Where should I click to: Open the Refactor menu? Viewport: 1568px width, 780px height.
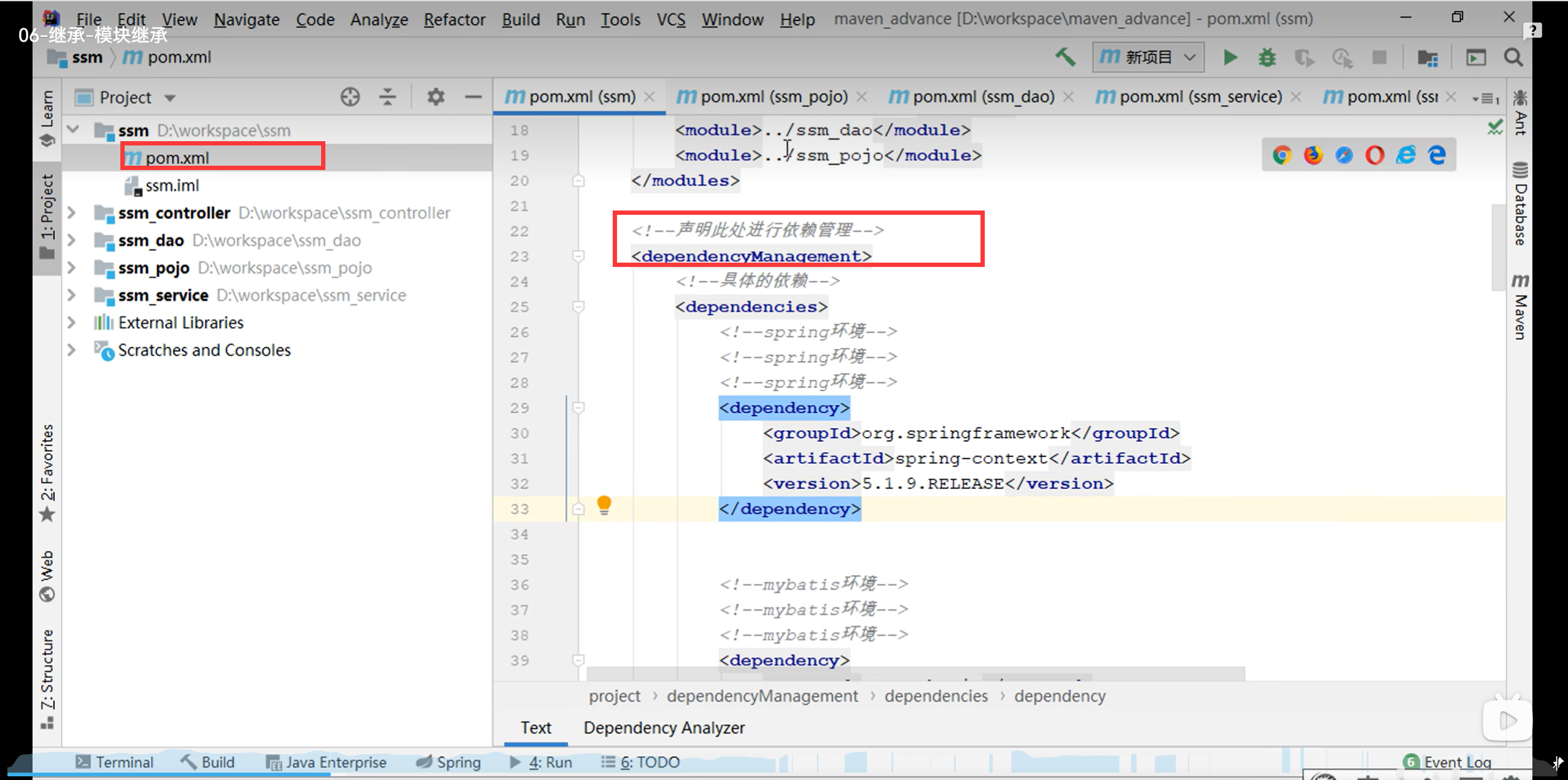pyautogui.click(x=454, y=20)
